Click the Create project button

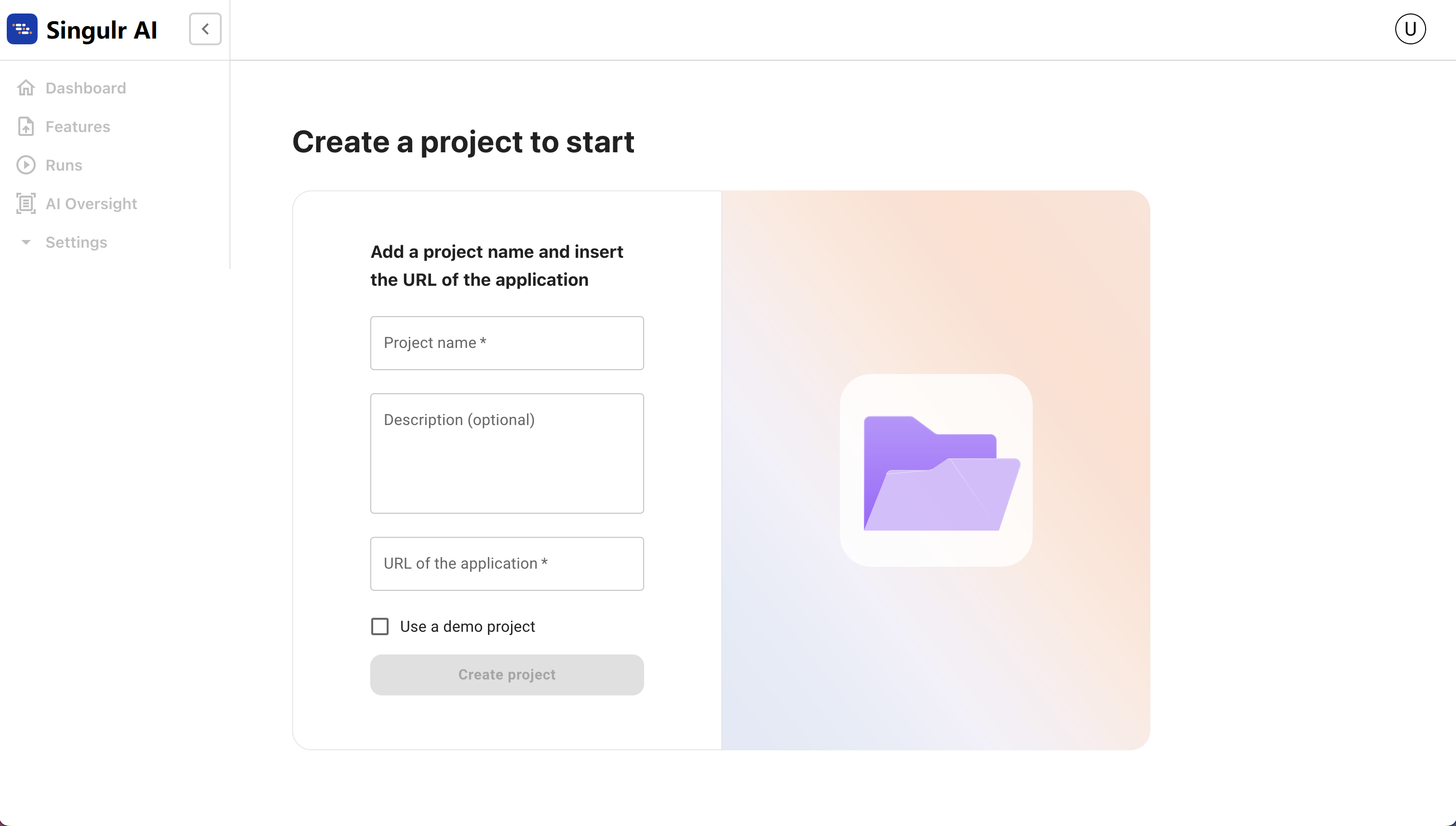coord(507,675)
